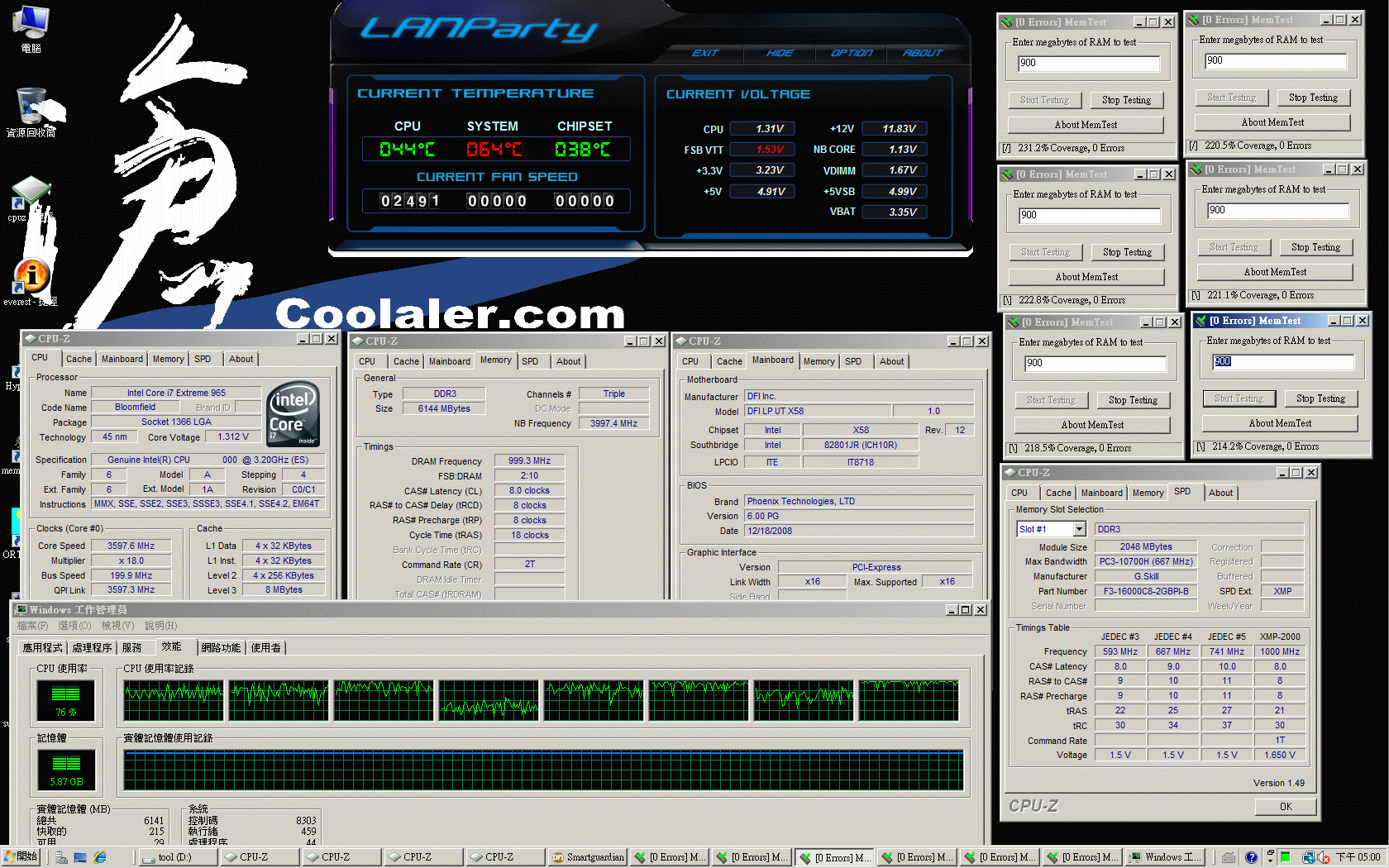This screenshot has width=1389, height=868.
Task: Select SPD tab in CPU-Z Memory window
Action: pos(530,362)
